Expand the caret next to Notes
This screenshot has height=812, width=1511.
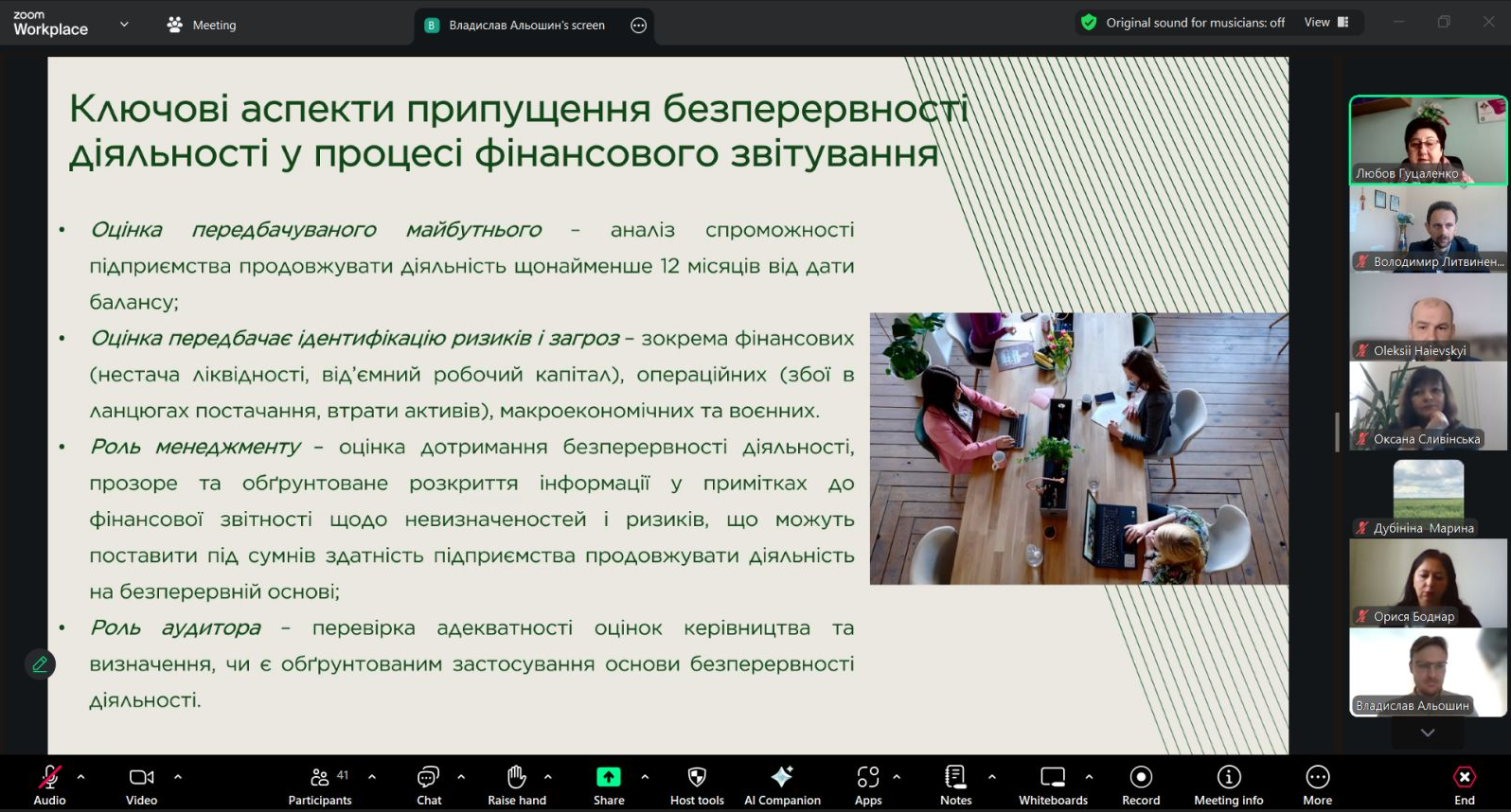992,777
